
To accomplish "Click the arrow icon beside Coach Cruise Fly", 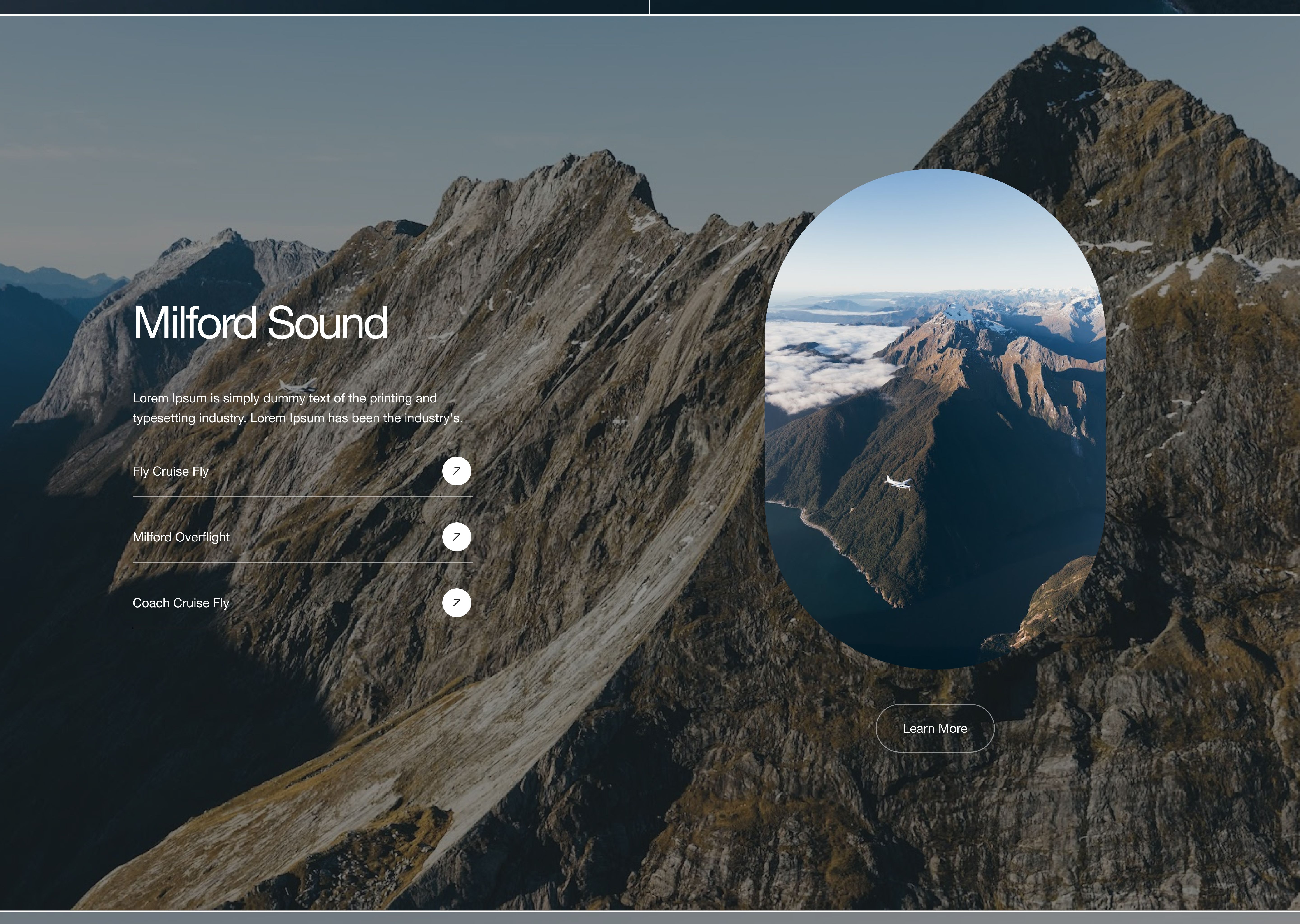I will (457, 603).
